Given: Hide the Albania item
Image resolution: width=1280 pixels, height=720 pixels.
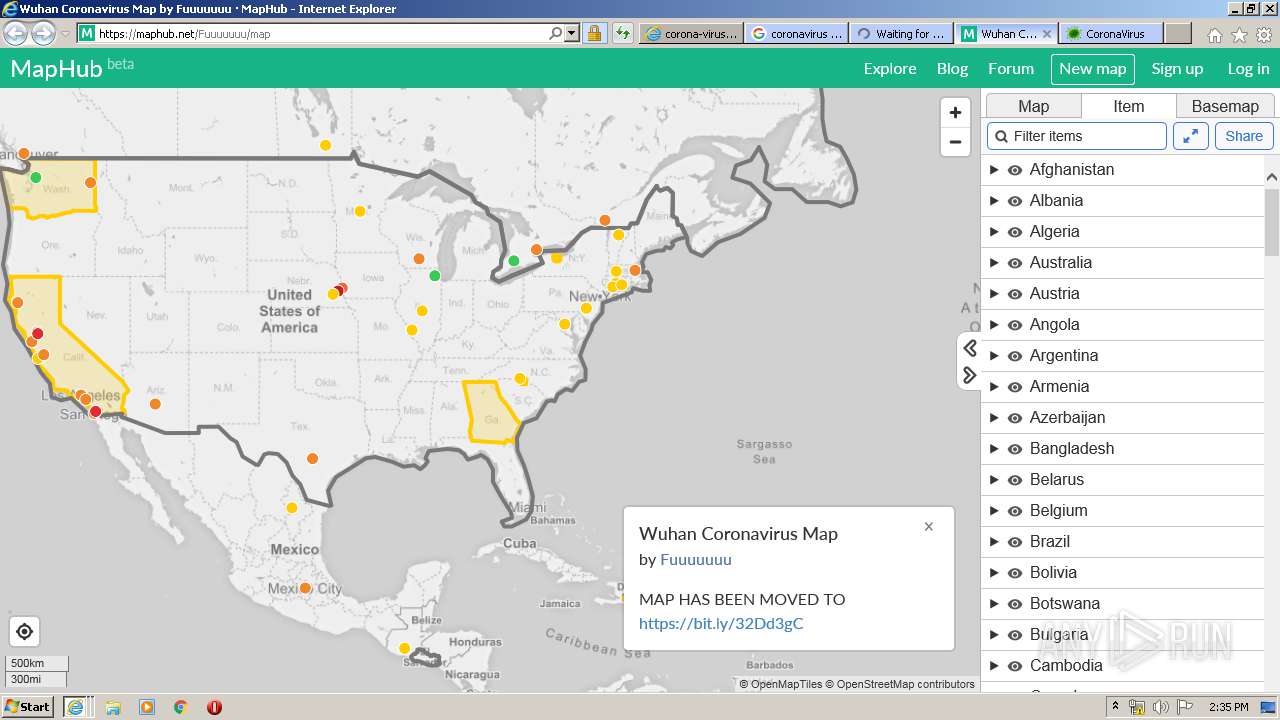Looking at the screenshot, I should tap(1015, 201).
